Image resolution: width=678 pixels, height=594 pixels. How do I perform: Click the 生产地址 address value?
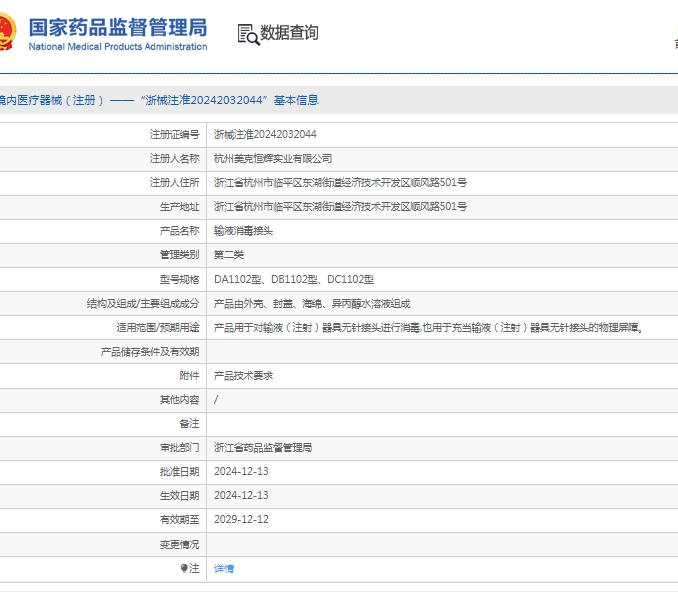pos(340,207)
